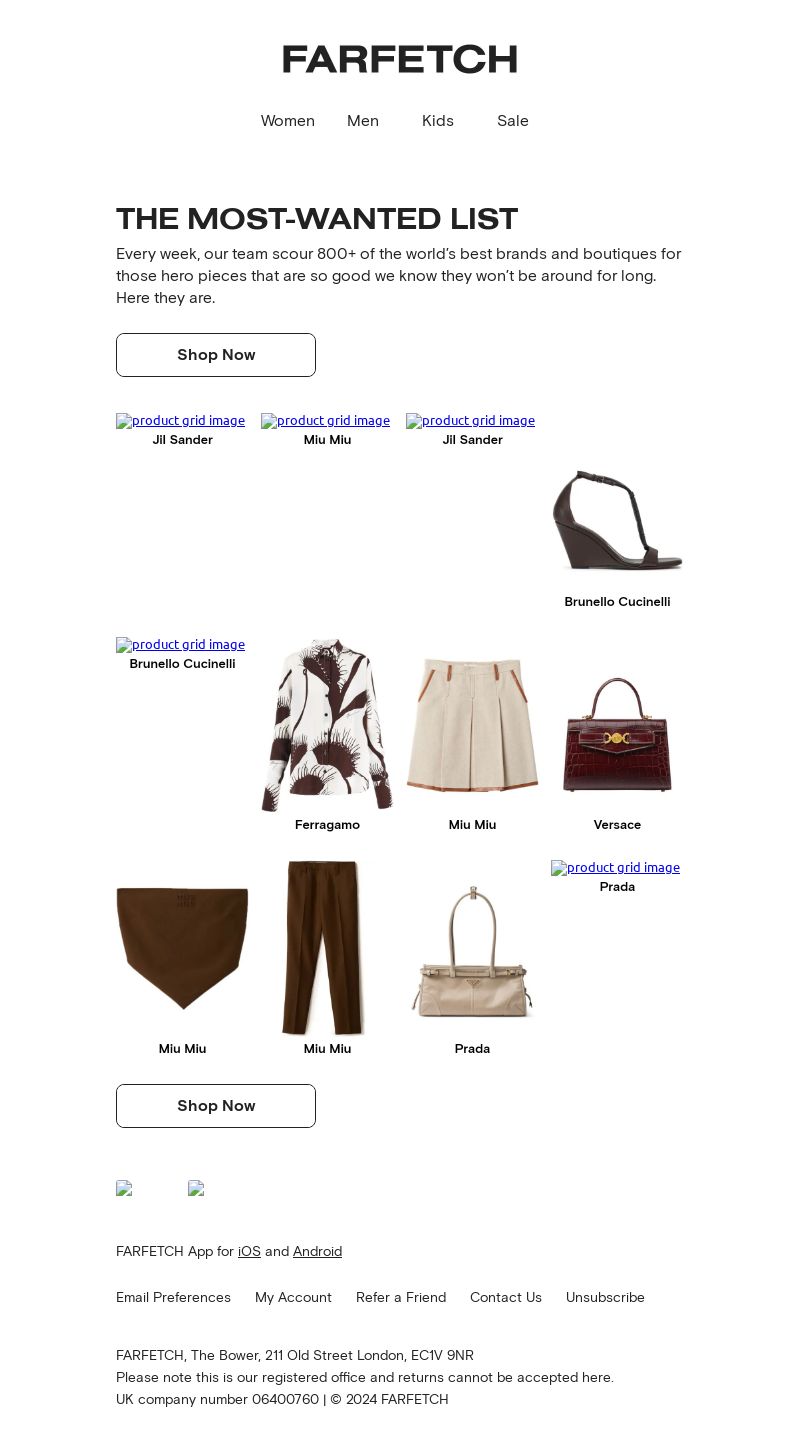
Task: Select the Ferragamo printed shirt image
Action: point(327,725)
